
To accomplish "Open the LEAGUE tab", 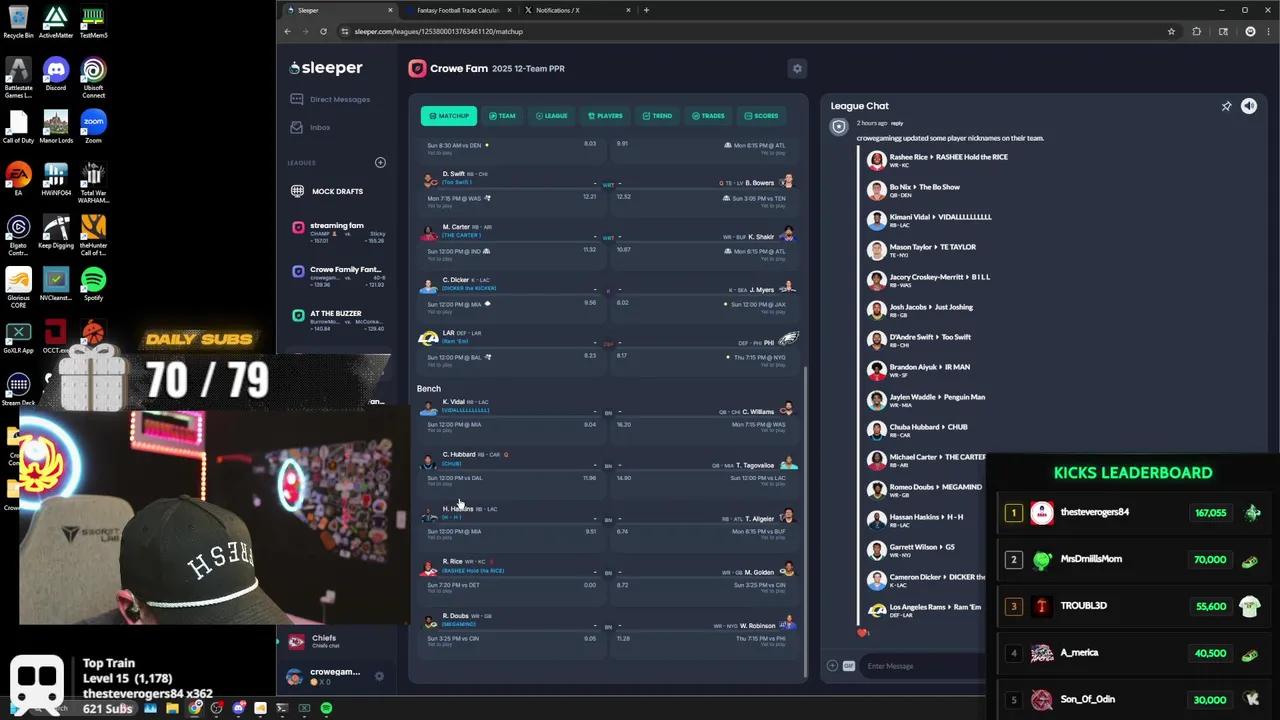I will [551, 116].
